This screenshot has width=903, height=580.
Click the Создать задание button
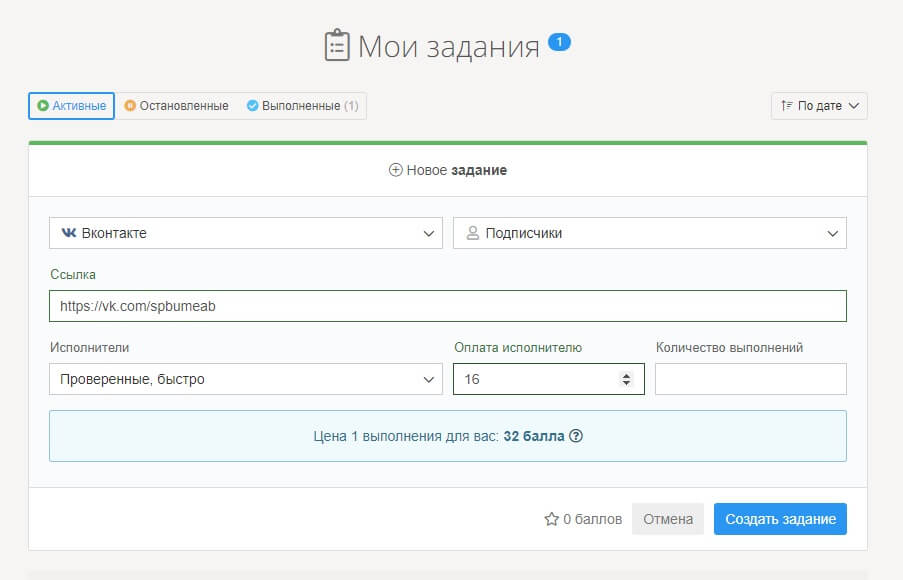780,519
